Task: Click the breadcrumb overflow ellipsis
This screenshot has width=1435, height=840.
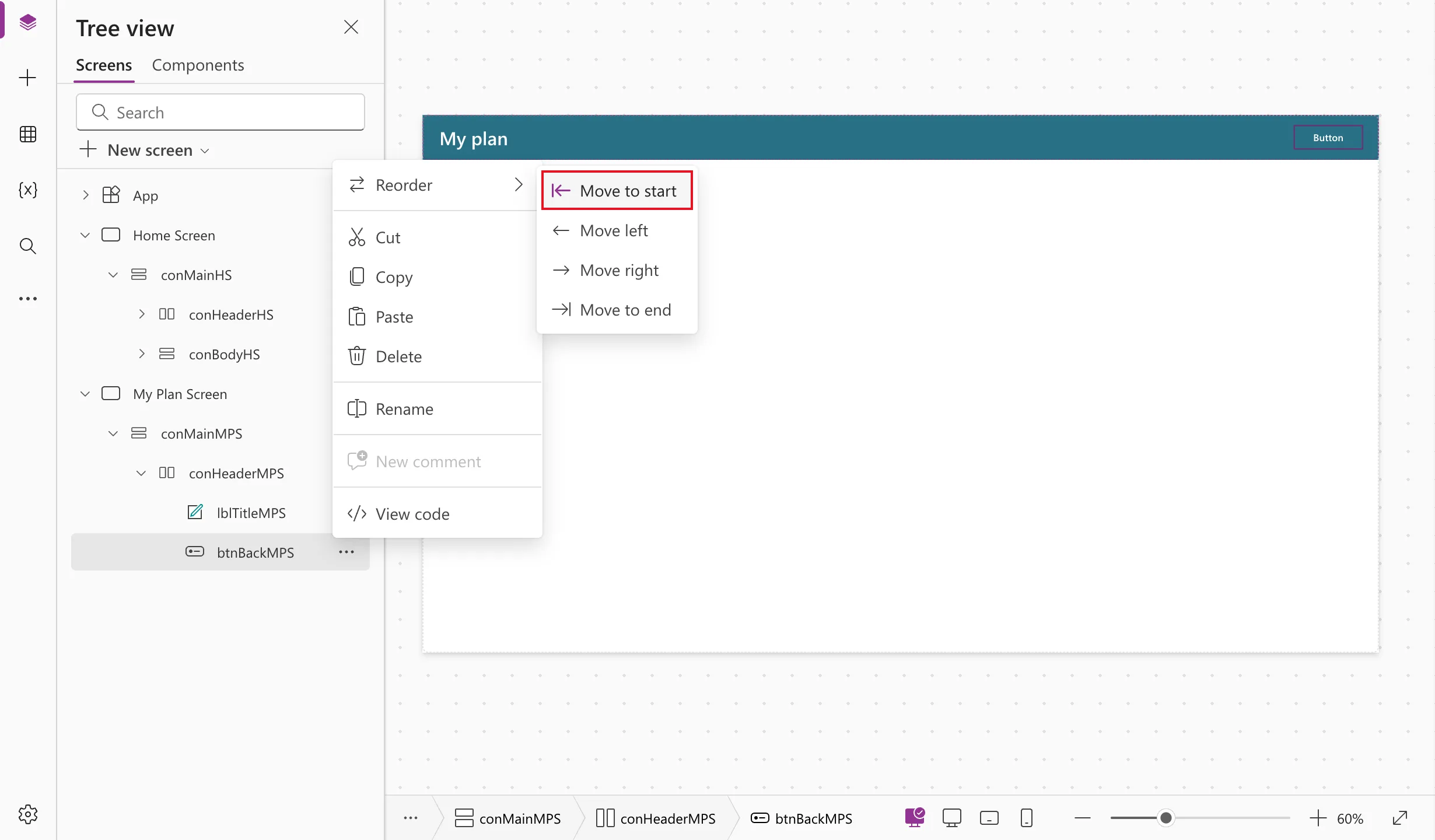Action: pos(411,818)
